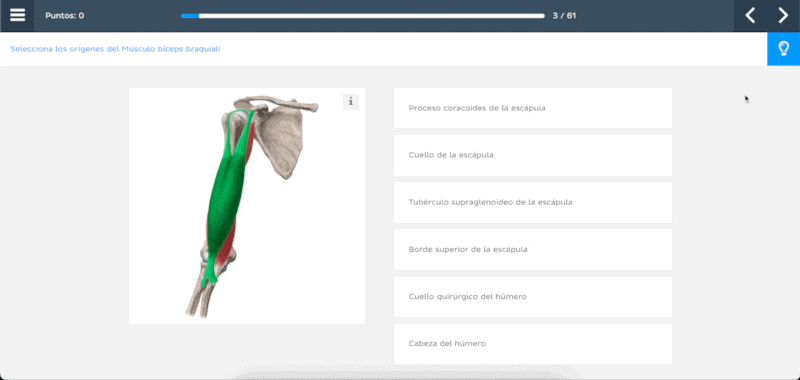Click the question prompt about Músculo bíceps braquial
This screenshot has height=380, width=800.
pos(115,49)
